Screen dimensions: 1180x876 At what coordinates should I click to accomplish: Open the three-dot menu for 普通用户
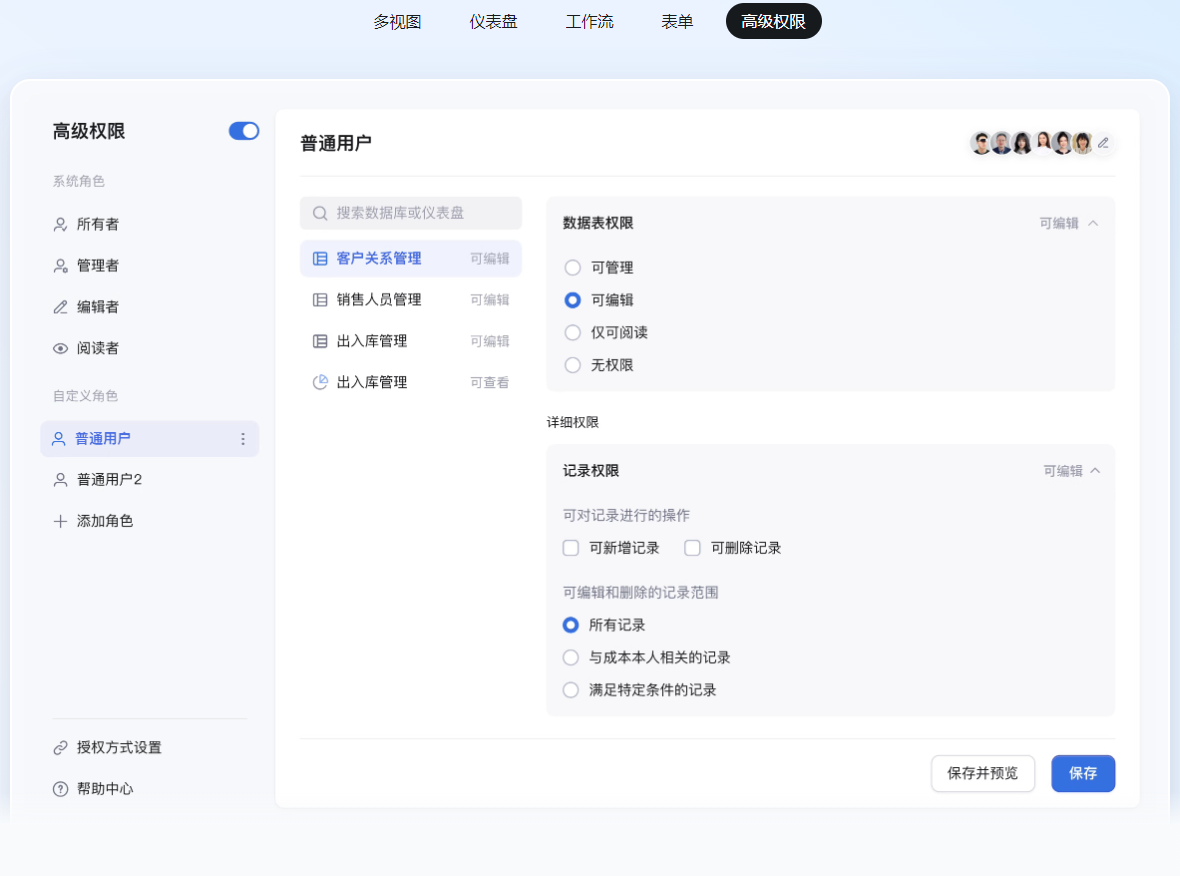click(x=242, y=439)
